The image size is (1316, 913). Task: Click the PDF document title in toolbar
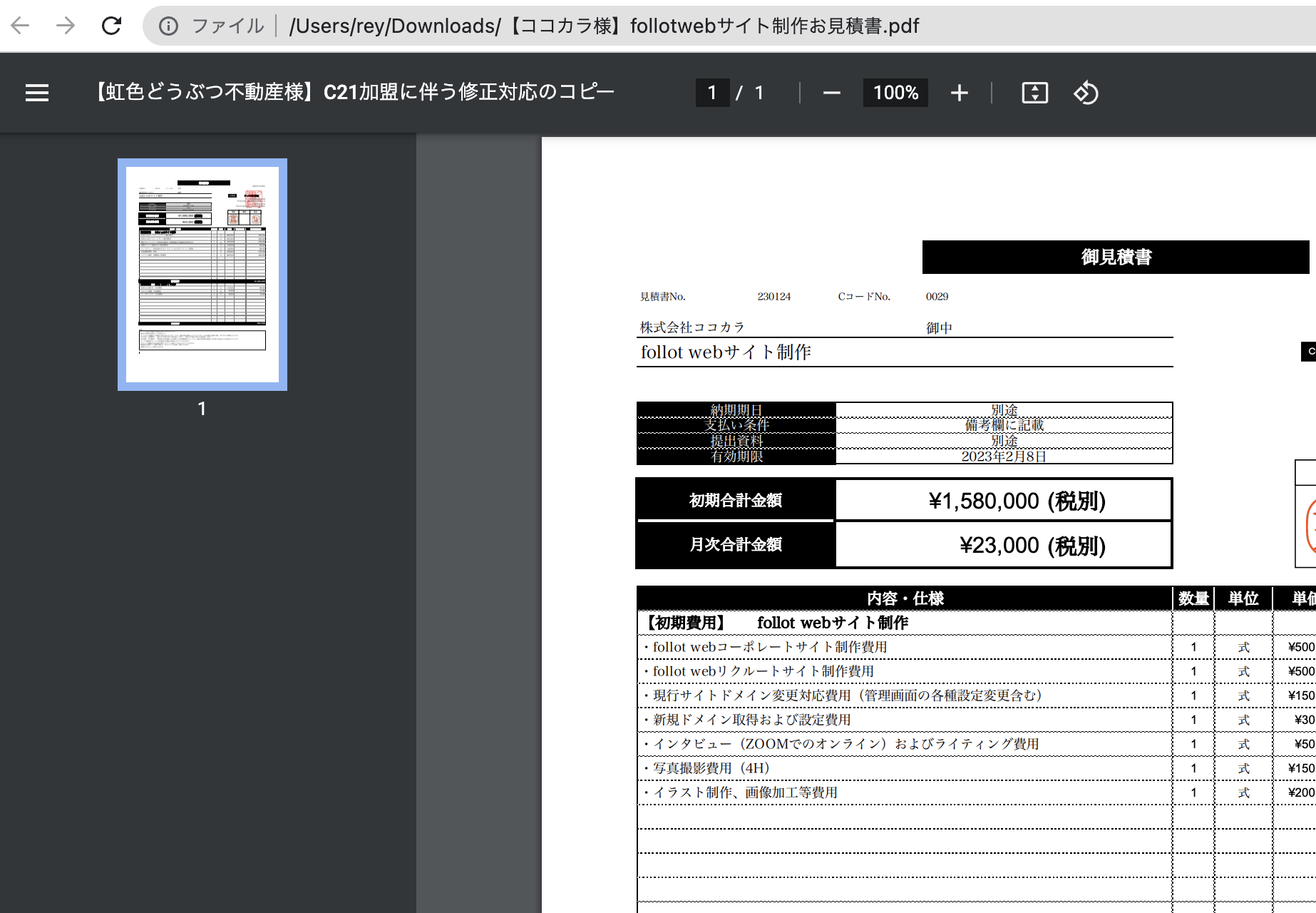[x=354, y=93]
